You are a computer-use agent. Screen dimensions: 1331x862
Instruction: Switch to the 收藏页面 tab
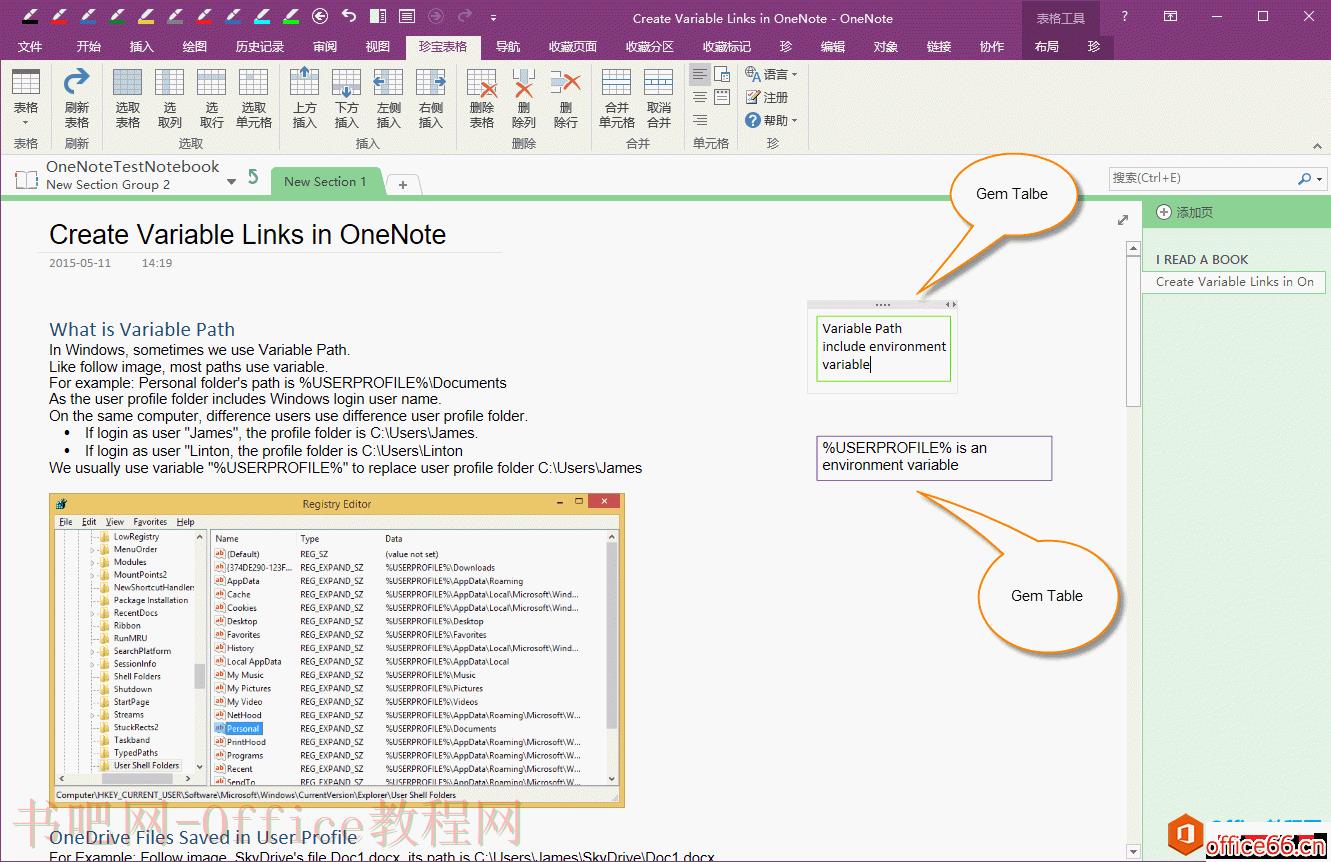(573, 47)
